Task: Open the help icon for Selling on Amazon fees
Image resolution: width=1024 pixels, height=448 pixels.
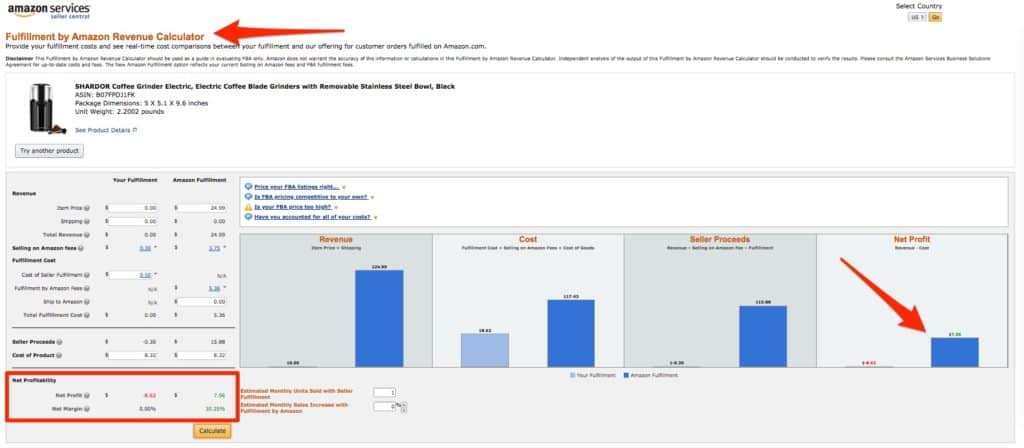Action: (80, 248)
